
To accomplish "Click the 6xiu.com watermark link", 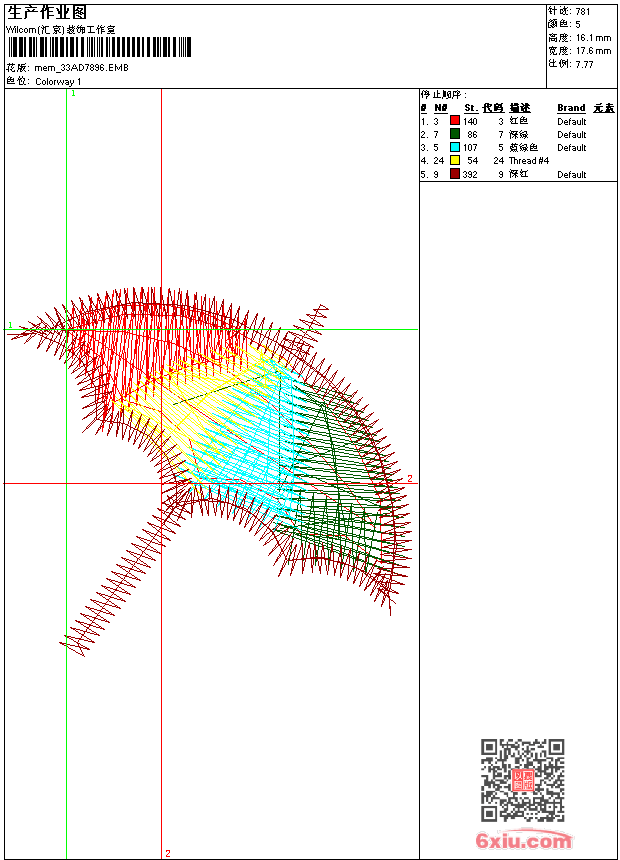I will pos(523,841).
